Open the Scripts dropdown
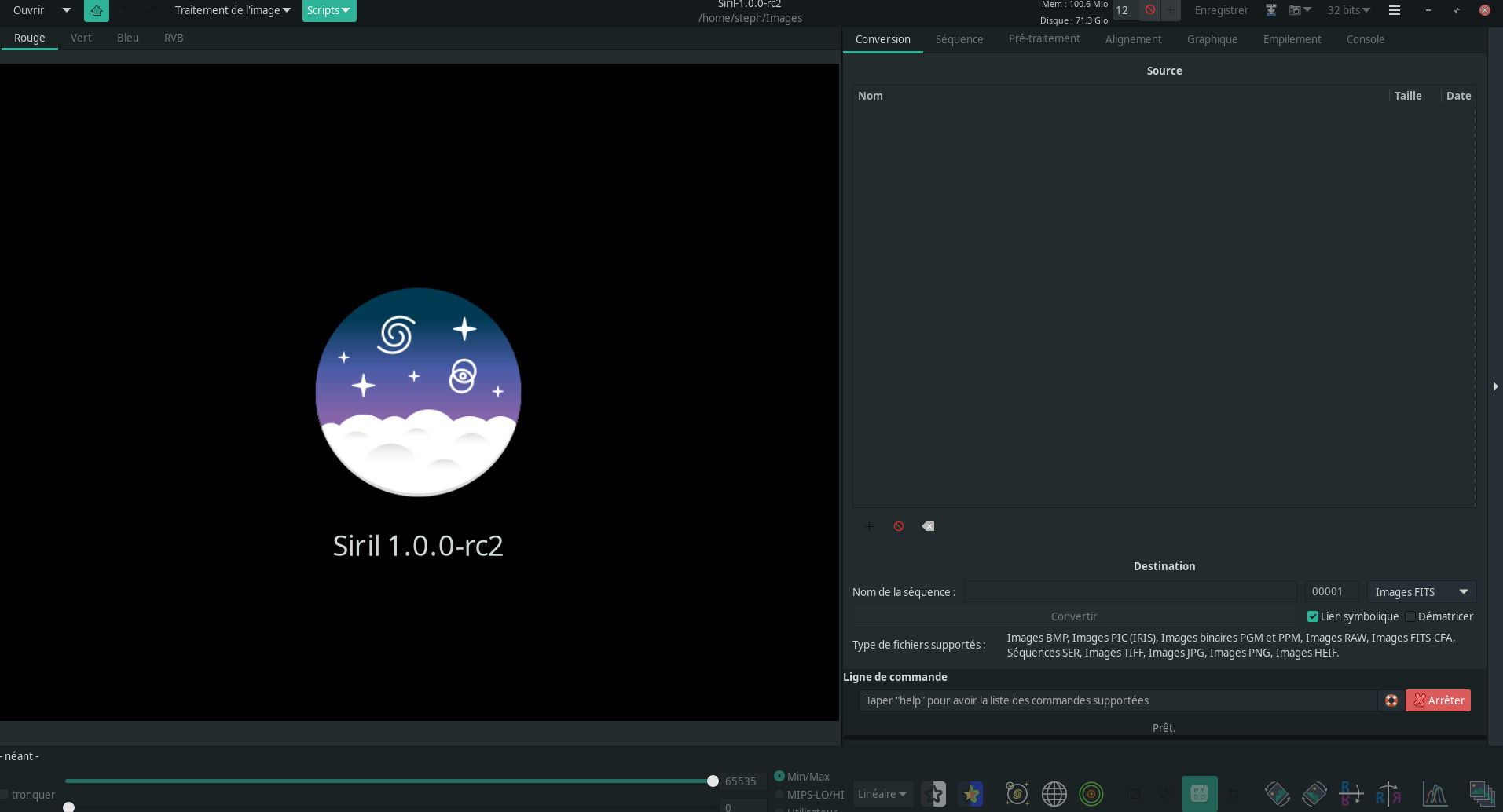Viewport: 1503px width, 812px height. (x=328, y=10)
